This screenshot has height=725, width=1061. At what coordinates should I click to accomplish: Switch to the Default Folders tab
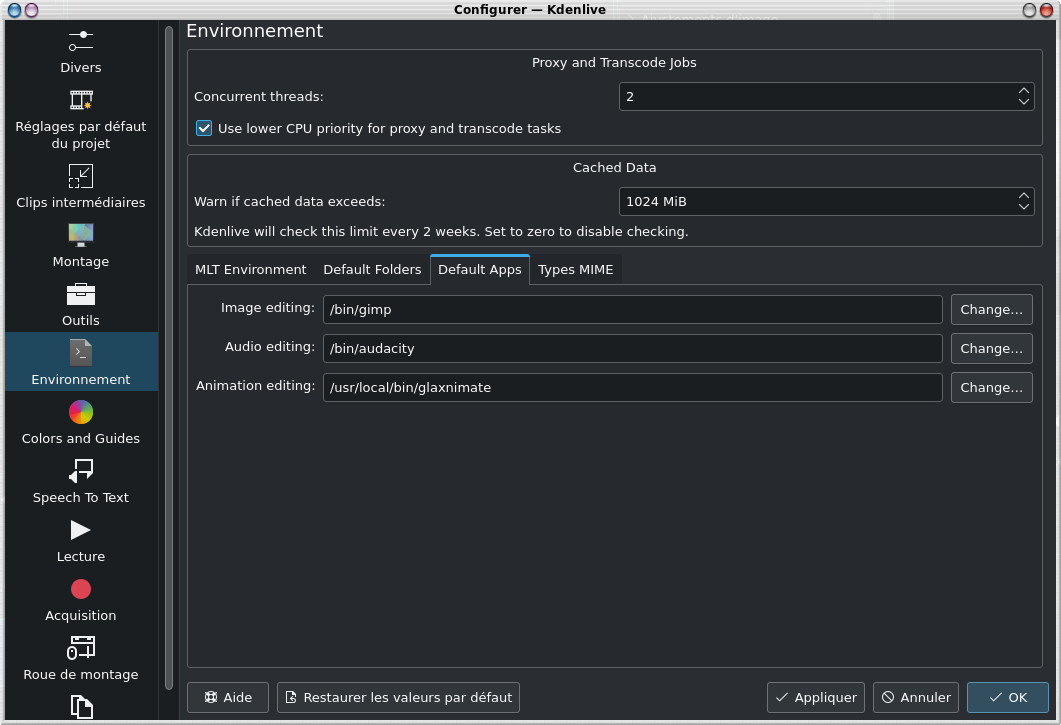coord(372,269)
